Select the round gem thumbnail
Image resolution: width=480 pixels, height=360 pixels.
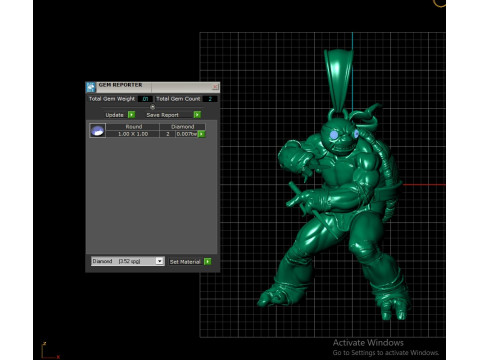pyautogui.click(x=98, y=130)
